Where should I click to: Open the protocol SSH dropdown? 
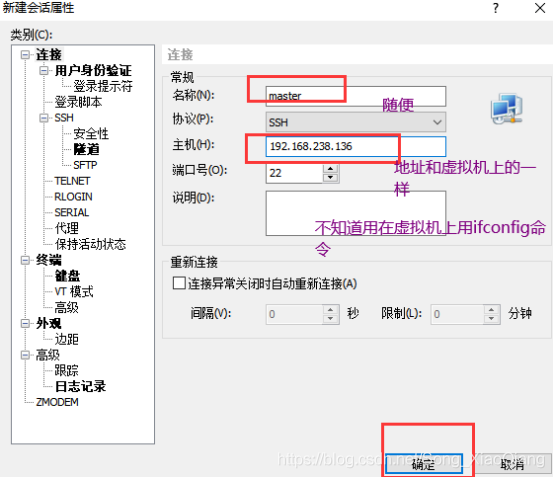(355, 122)
